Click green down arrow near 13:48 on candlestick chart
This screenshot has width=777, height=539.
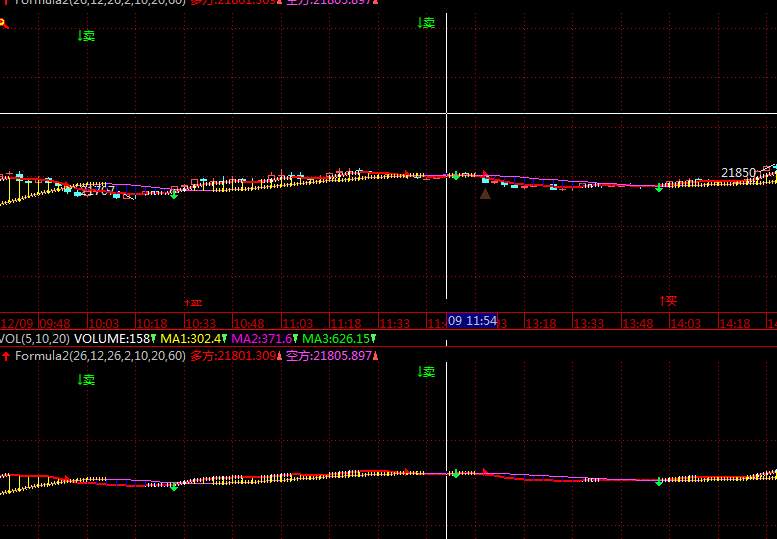[659, 188]
